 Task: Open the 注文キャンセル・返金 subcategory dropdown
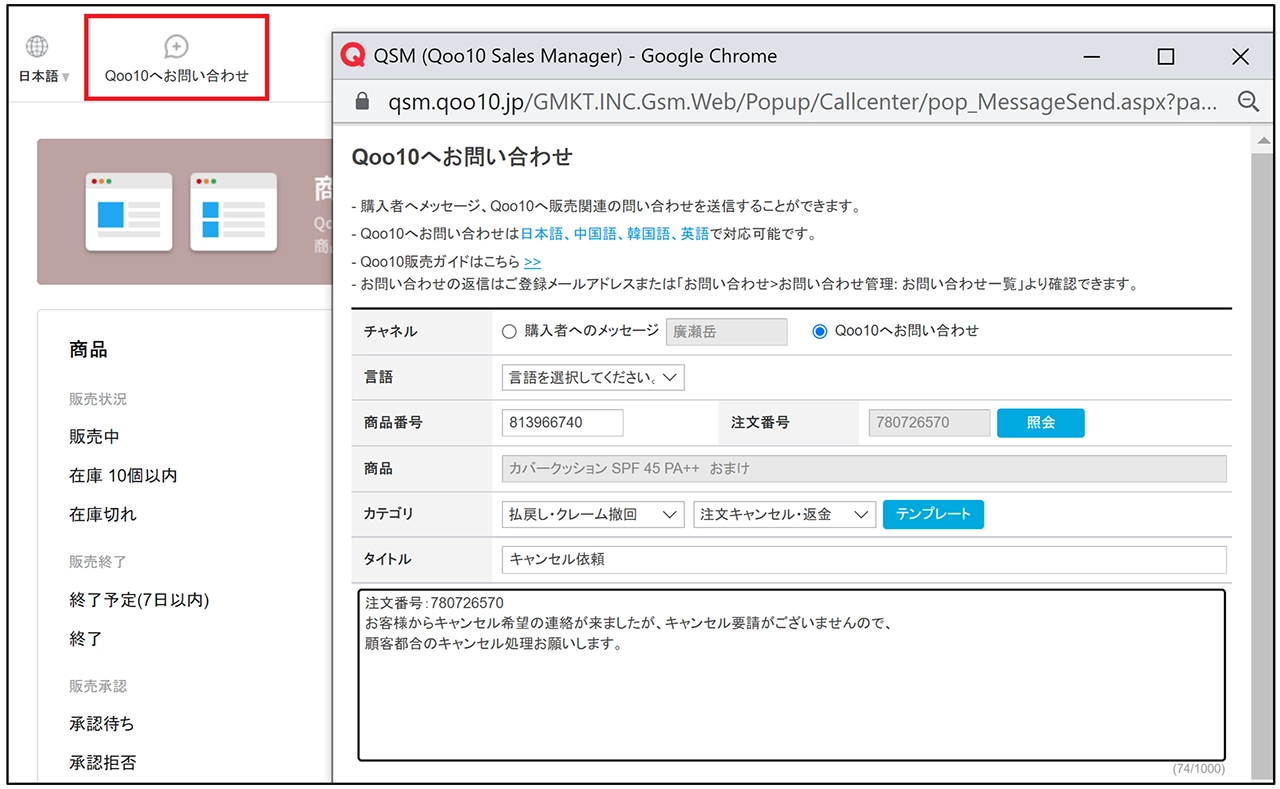[x=785, y=514]
